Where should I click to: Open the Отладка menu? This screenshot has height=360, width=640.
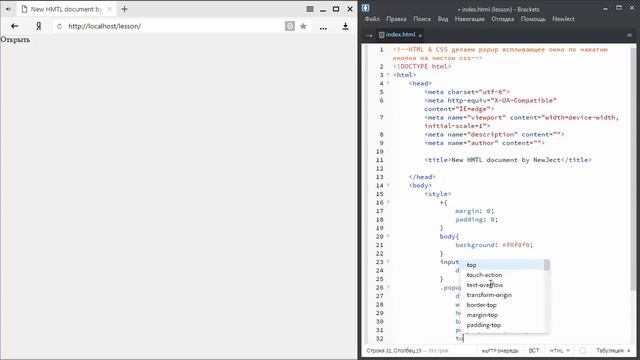pos(502,19)
